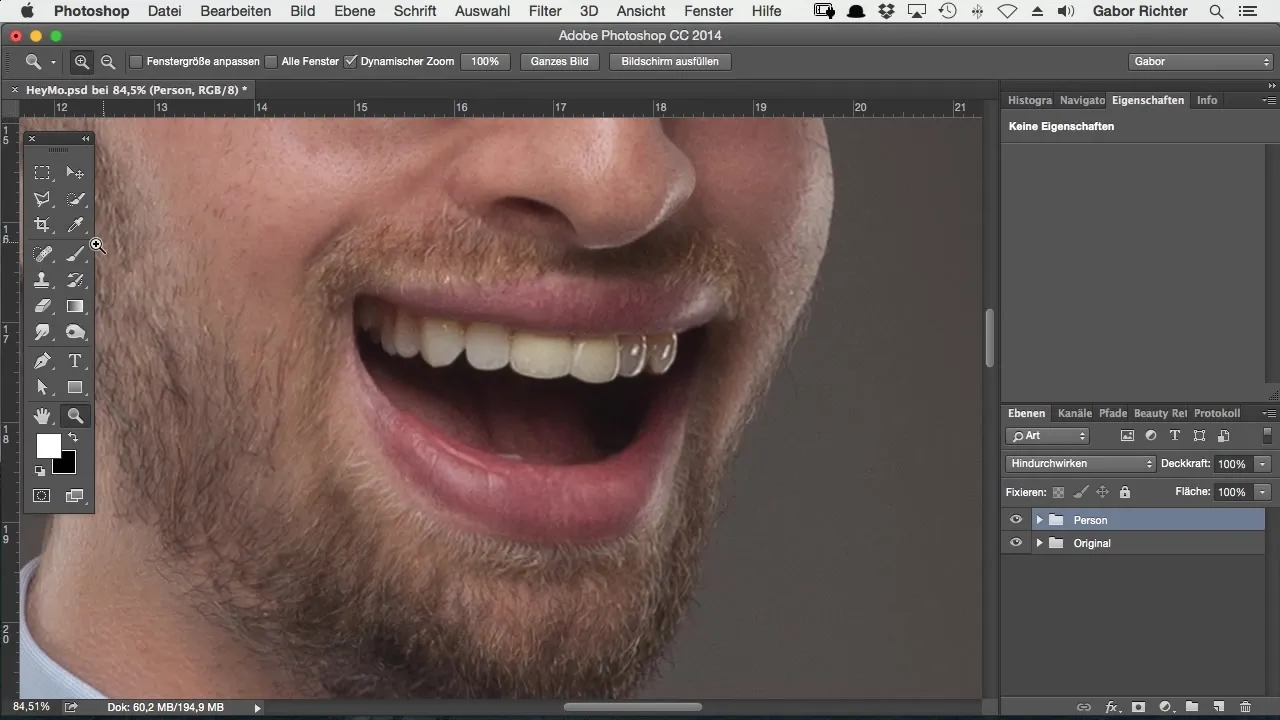The image size is (1280, 720).
Task: Click the Ganzes Bild button
Action: 560,61
